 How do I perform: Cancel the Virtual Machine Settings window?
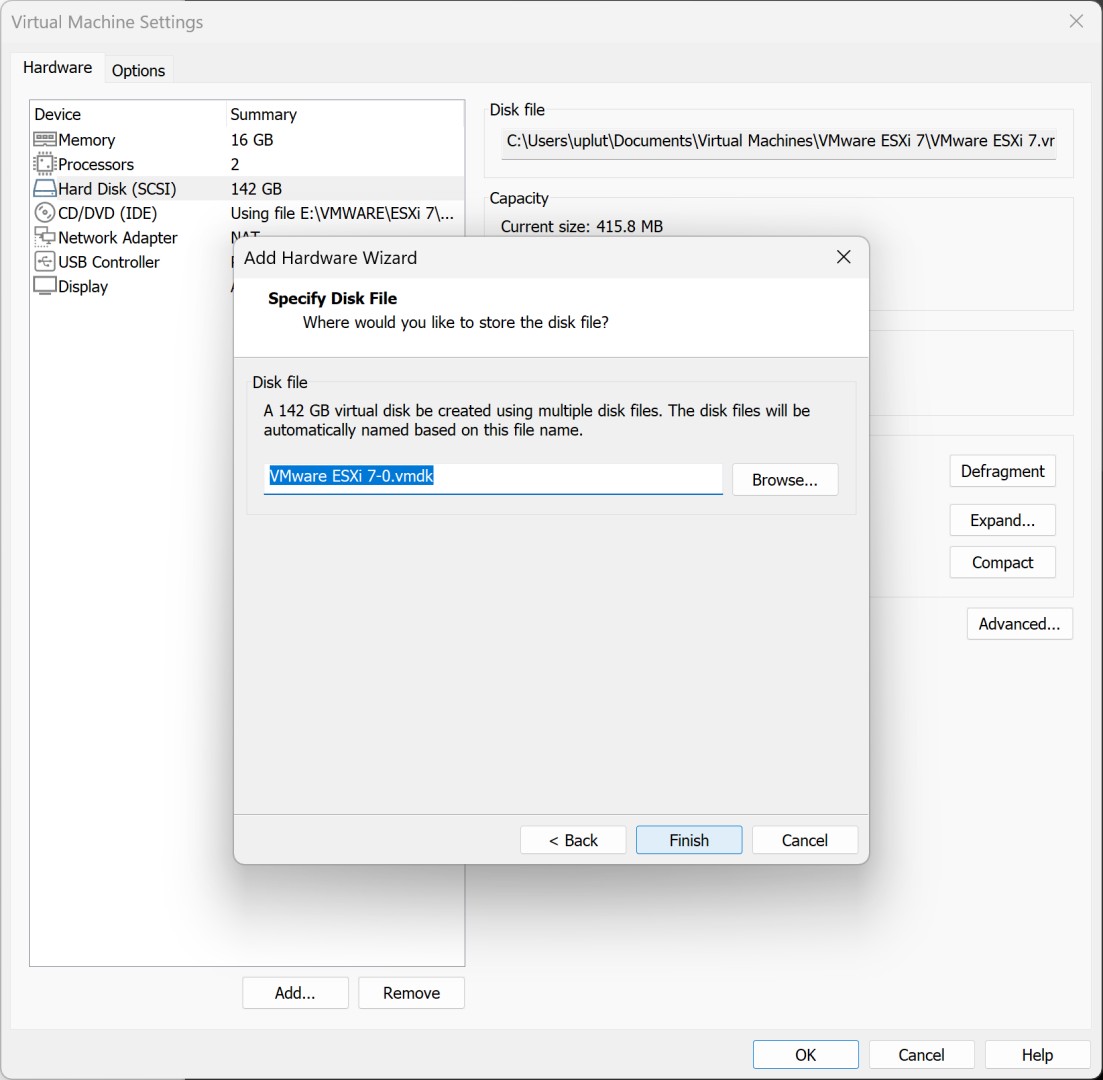click(x=922, y=1055)
